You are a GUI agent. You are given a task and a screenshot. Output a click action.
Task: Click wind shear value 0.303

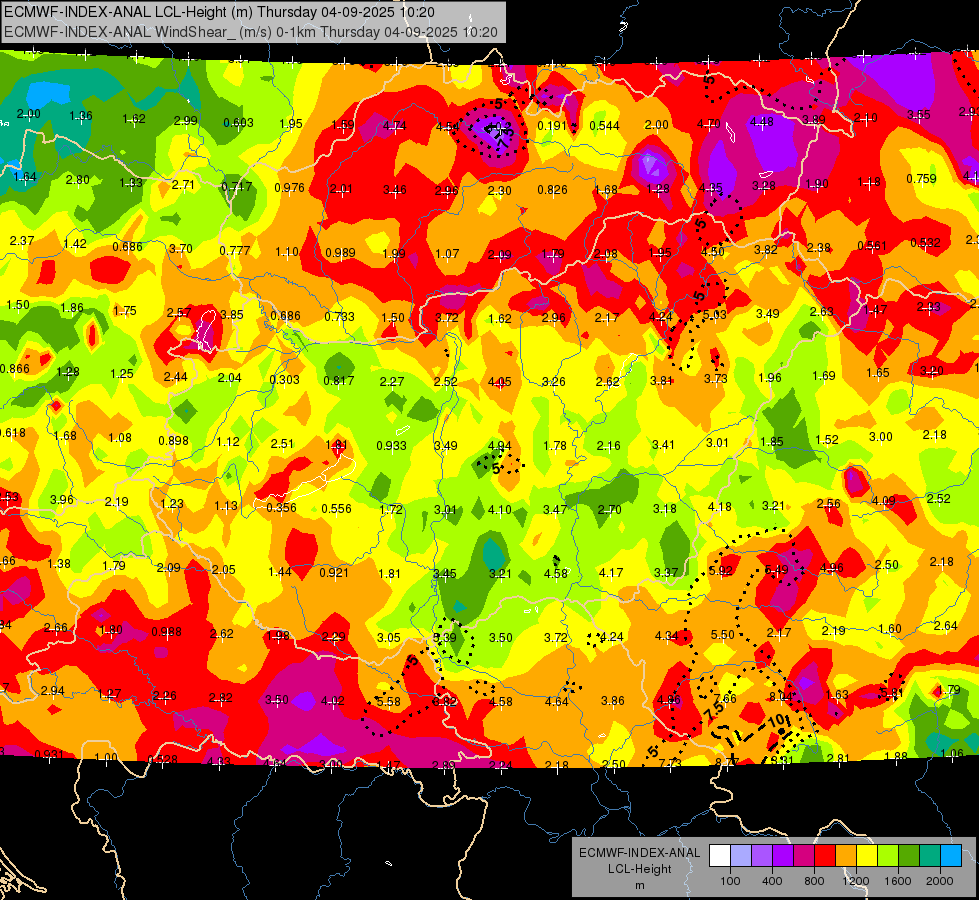pyautogui.click(x=285, y=379)
